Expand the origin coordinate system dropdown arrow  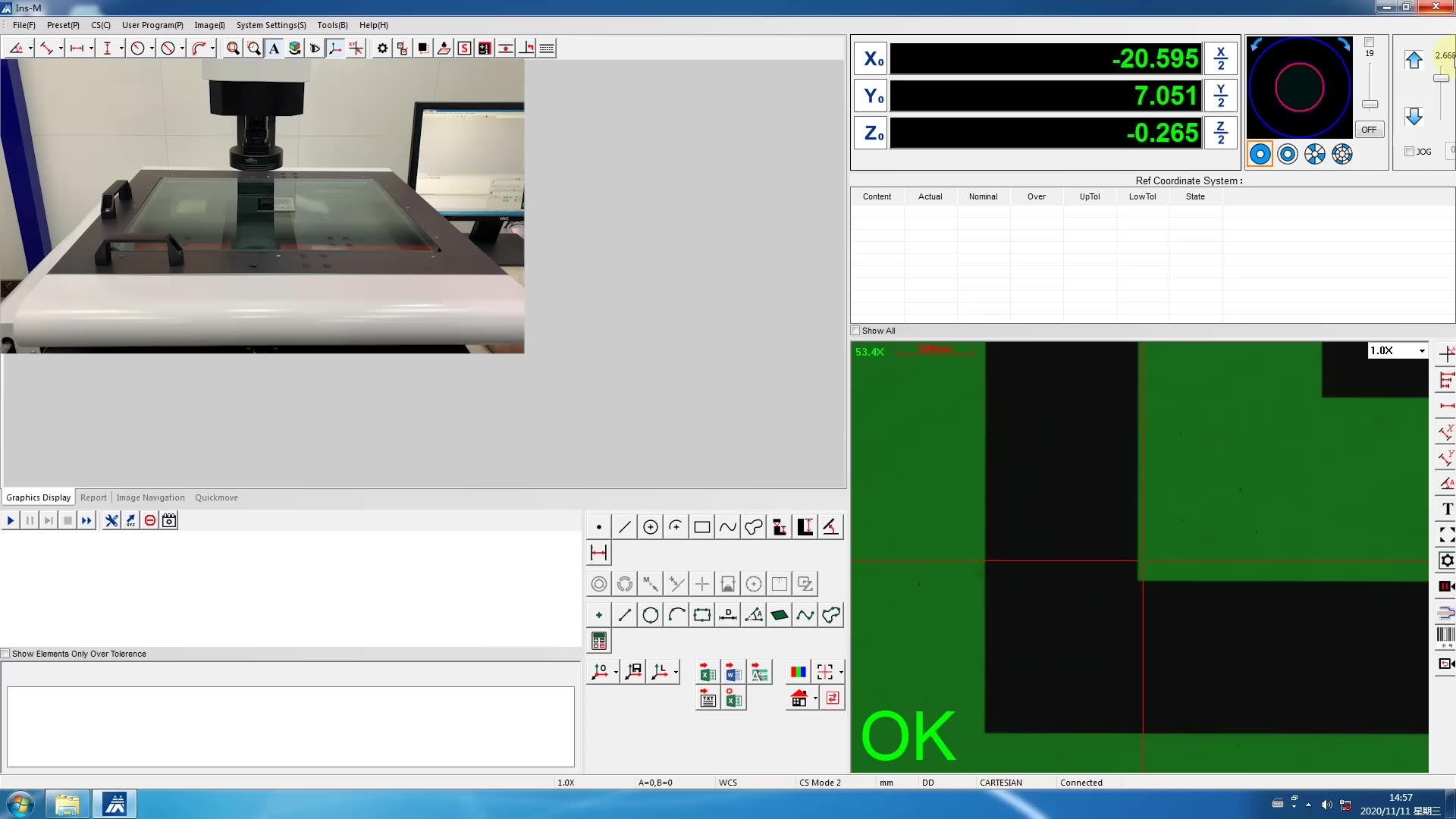click(616, 672)
